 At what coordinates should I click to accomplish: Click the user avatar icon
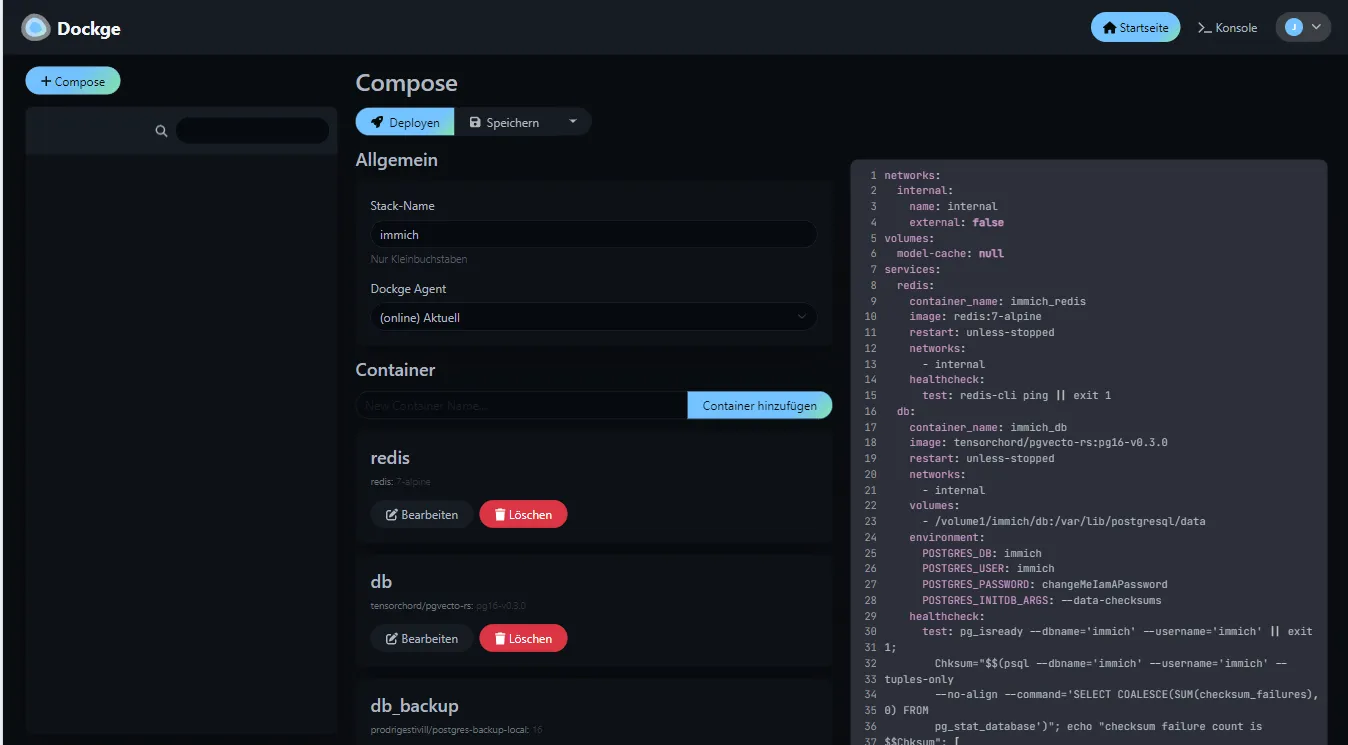pyautogui.click(x=1293, y=27)
